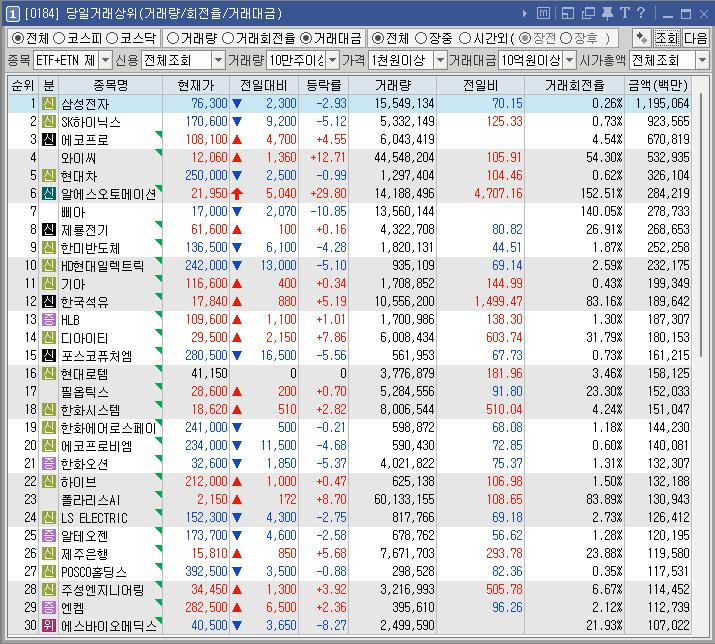715x644 pixels.
Task: Click the window number 1 icon in title bar
Action: [12, 14]
